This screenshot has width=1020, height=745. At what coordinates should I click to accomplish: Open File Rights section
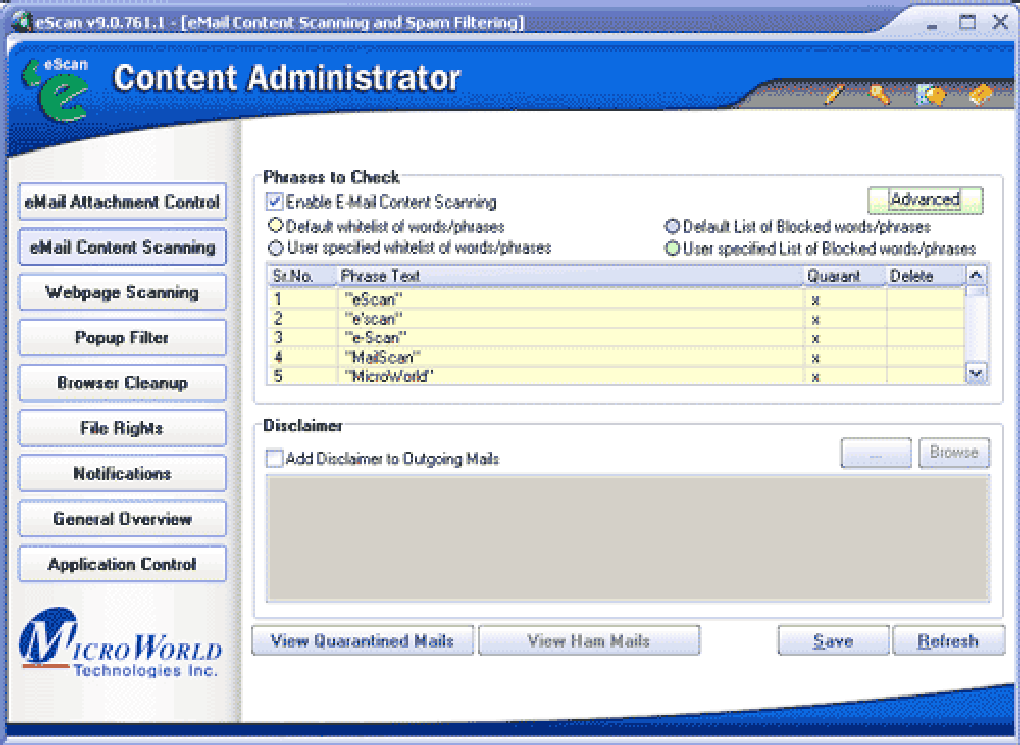tap(122, 428)
